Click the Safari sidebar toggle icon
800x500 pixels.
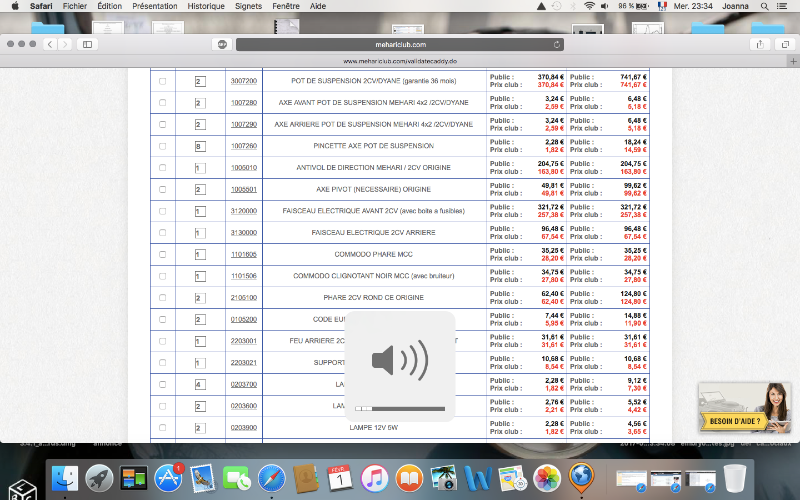[x=88, y=44]
